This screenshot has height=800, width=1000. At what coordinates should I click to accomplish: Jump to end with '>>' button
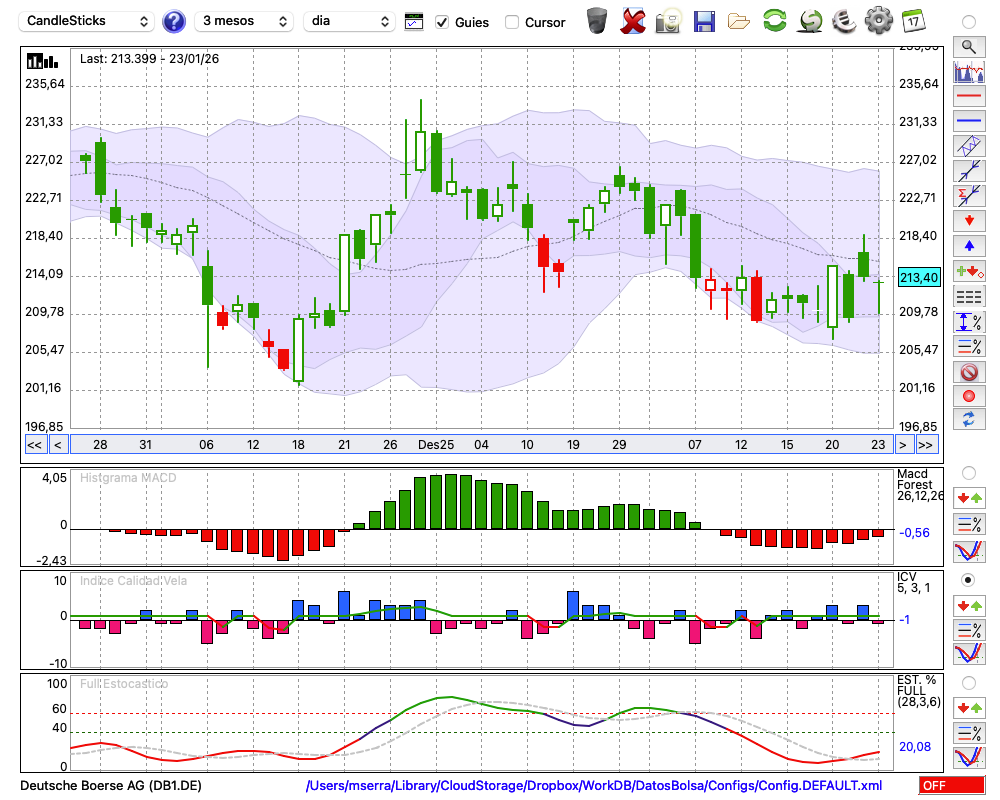point(926,445)
